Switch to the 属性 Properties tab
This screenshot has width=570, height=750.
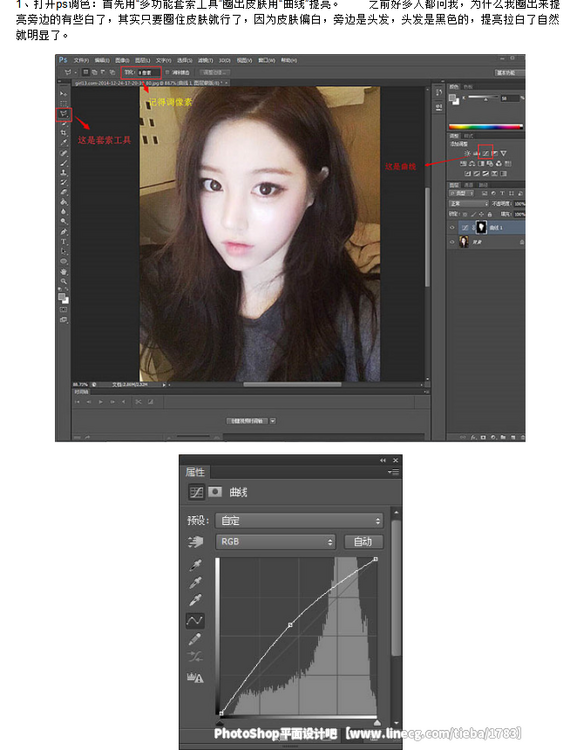tap(195, 472)
